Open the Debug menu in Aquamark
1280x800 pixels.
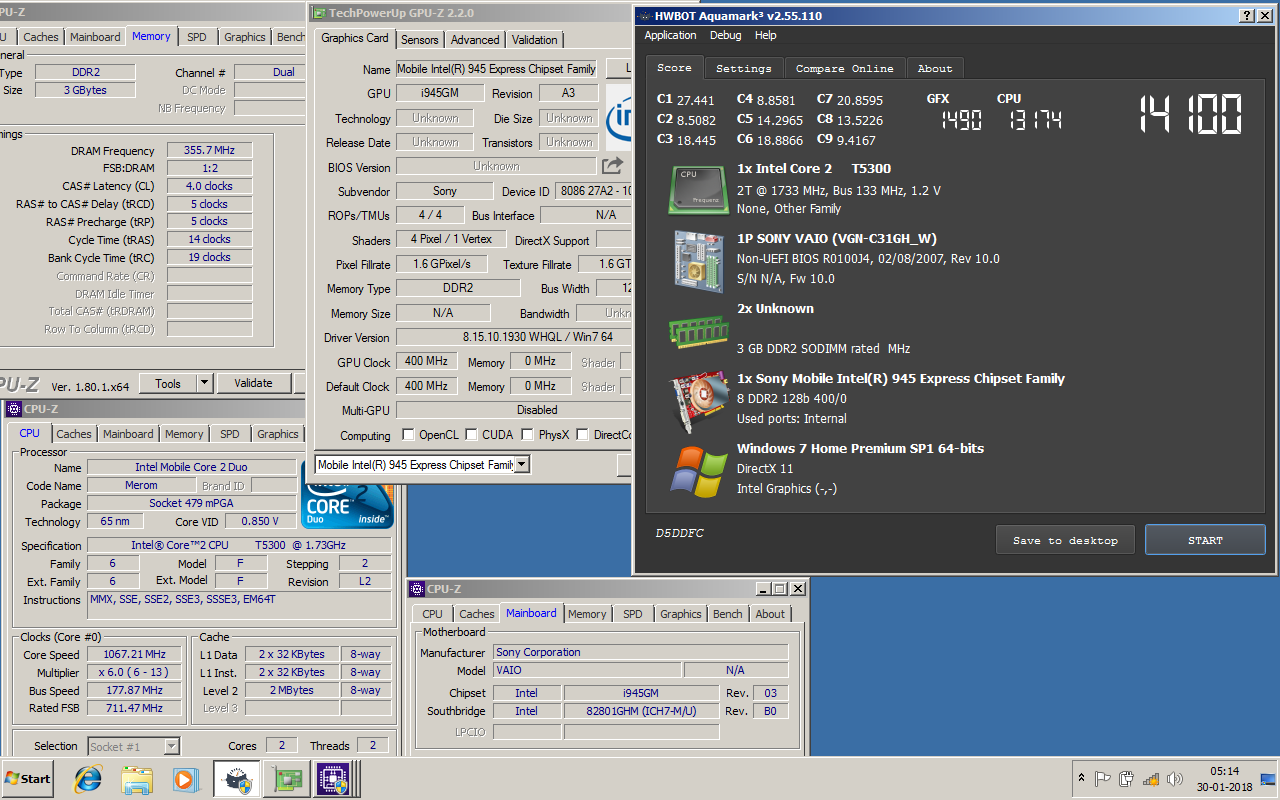point(726,35)
